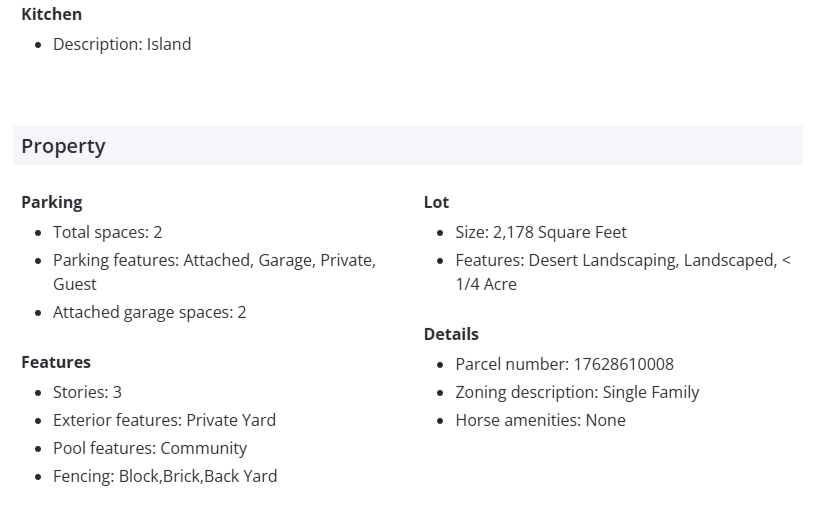Select the 'Total spaces: 2' line
The height and width of the screenshot is (511, 823).
click(x=107, y=232)
